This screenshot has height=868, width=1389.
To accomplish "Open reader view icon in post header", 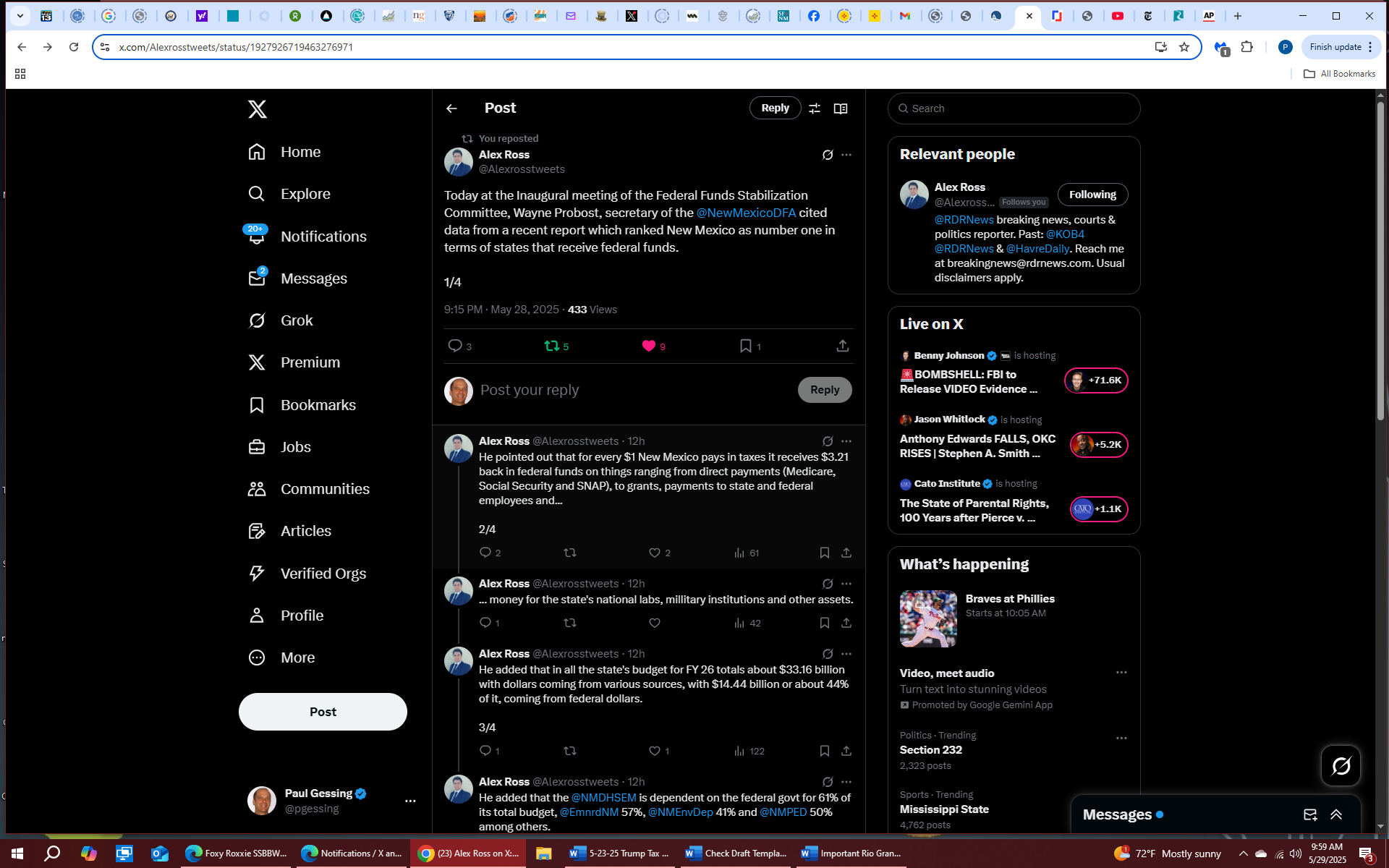I will (841, 109).
